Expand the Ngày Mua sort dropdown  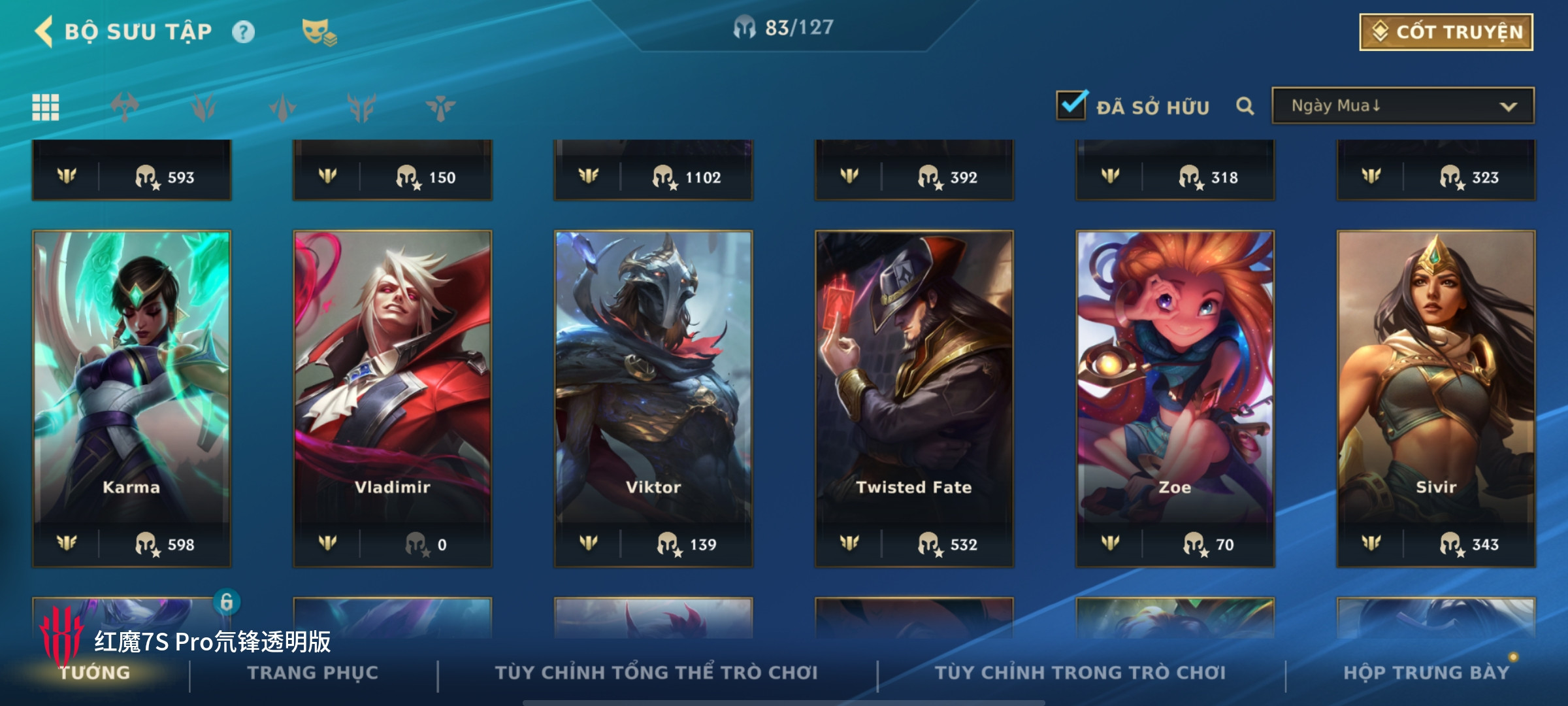tap(1403, 106)
